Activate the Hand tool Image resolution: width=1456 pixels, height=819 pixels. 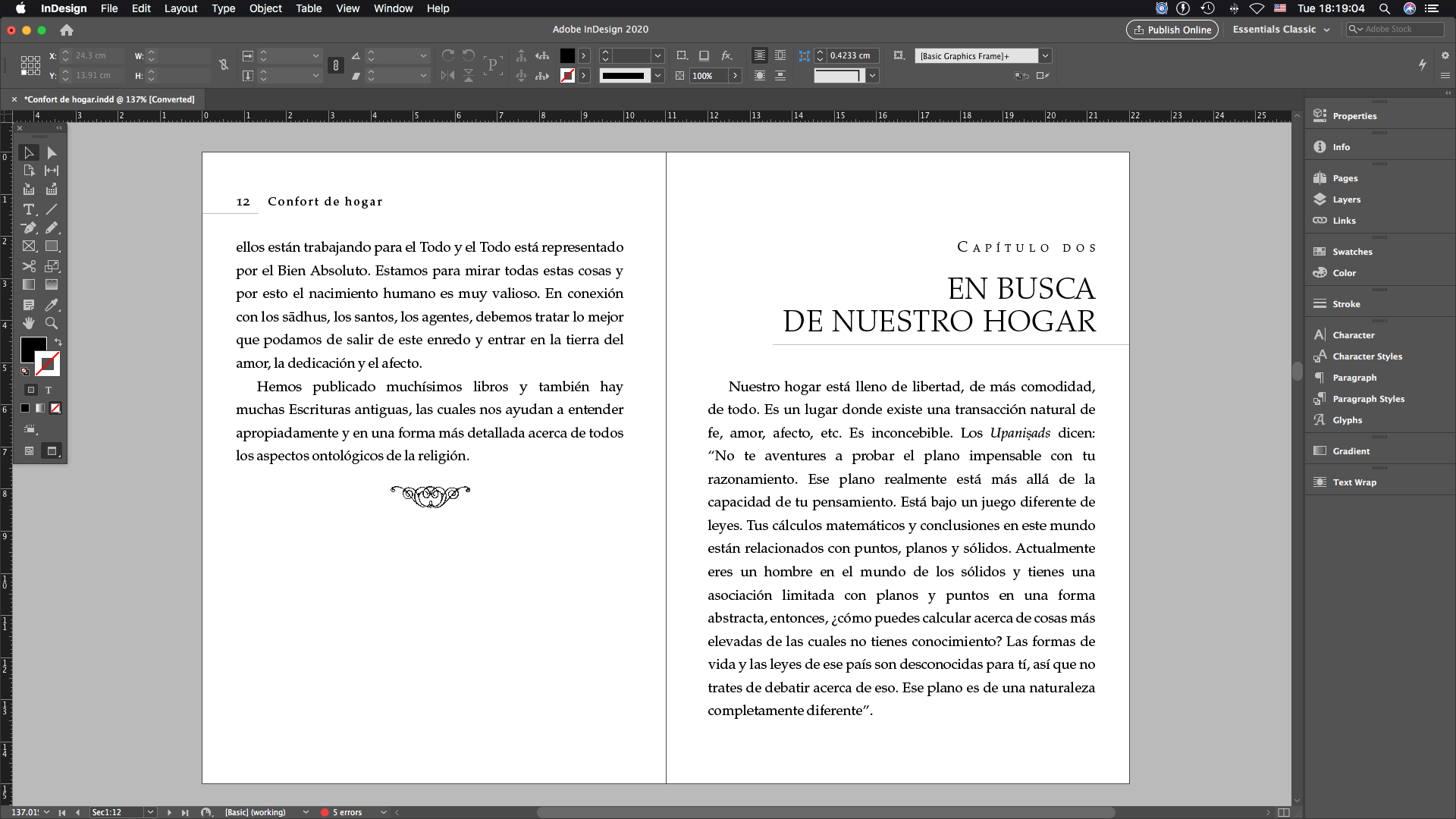click(x=29, y=323)
